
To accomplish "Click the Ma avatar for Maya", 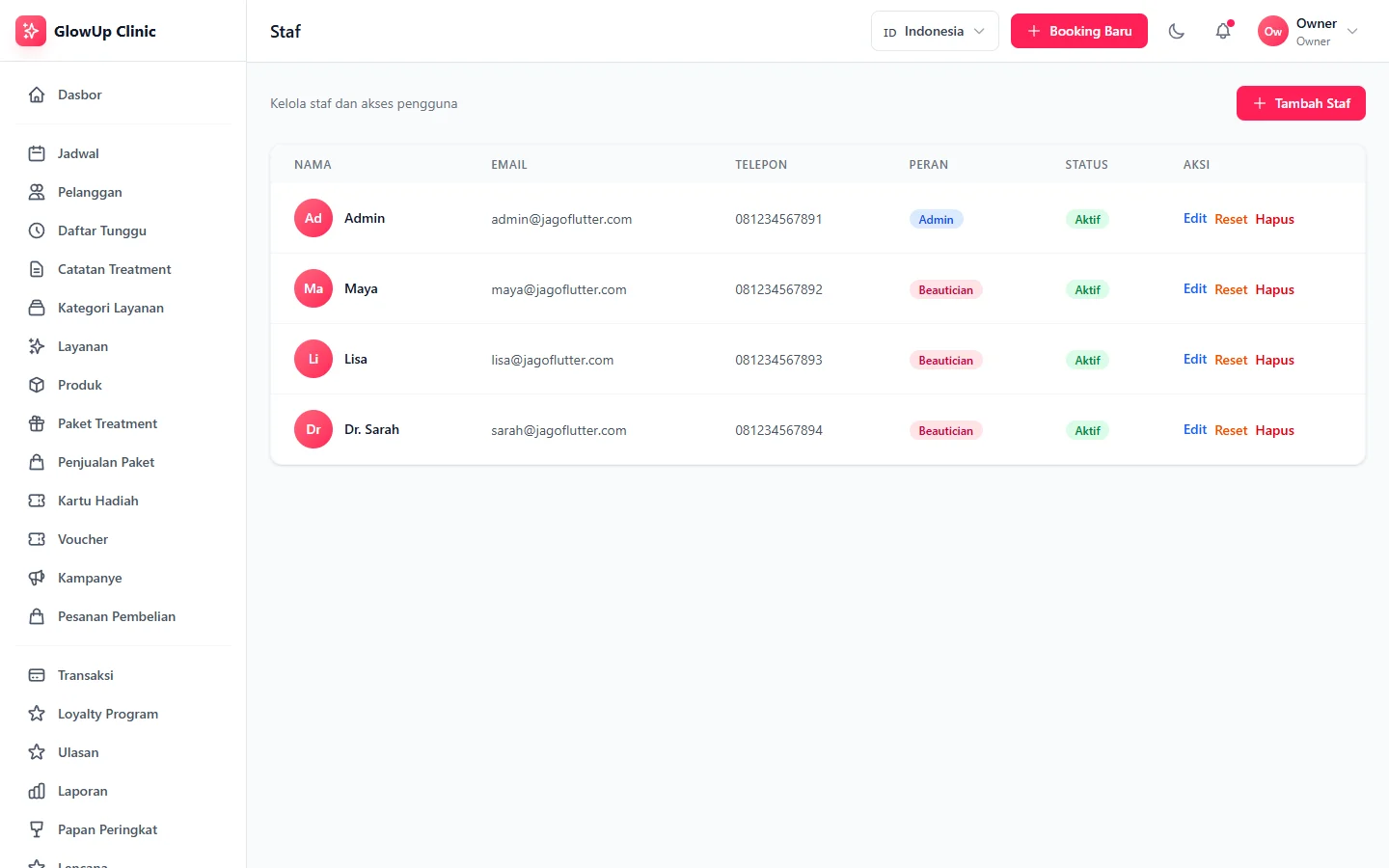I will point(313,288).
